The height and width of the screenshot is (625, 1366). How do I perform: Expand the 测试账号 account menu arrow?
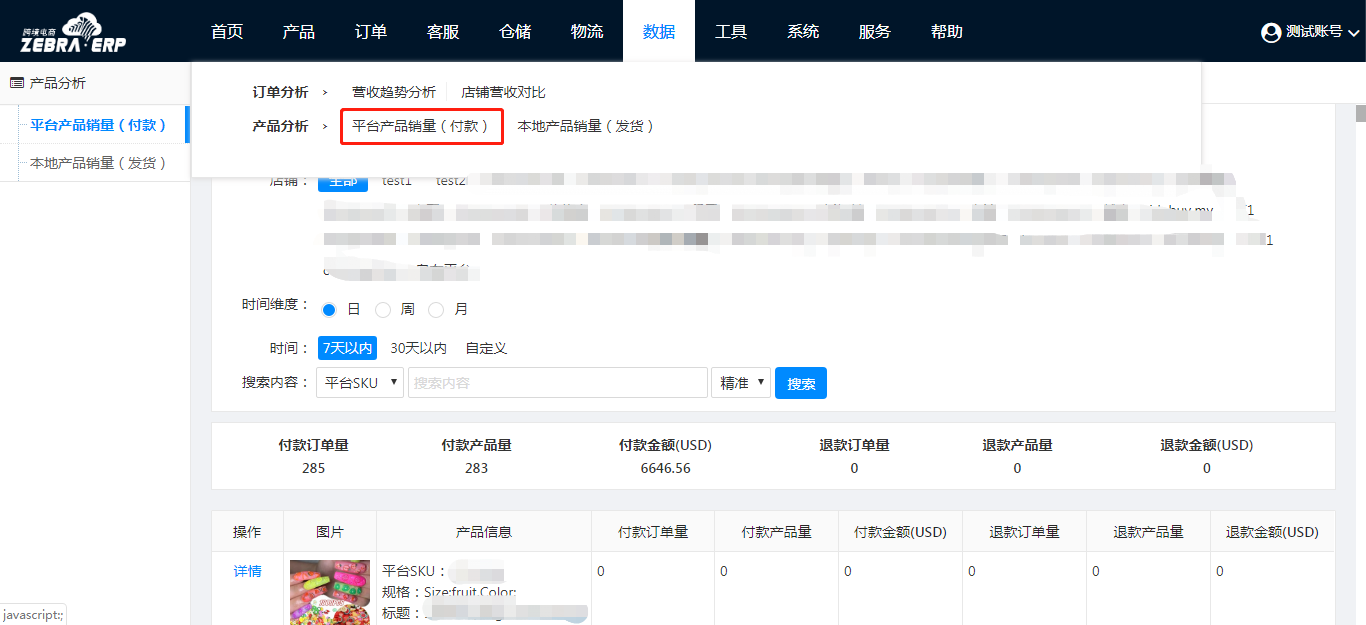tap(1354, 33)
